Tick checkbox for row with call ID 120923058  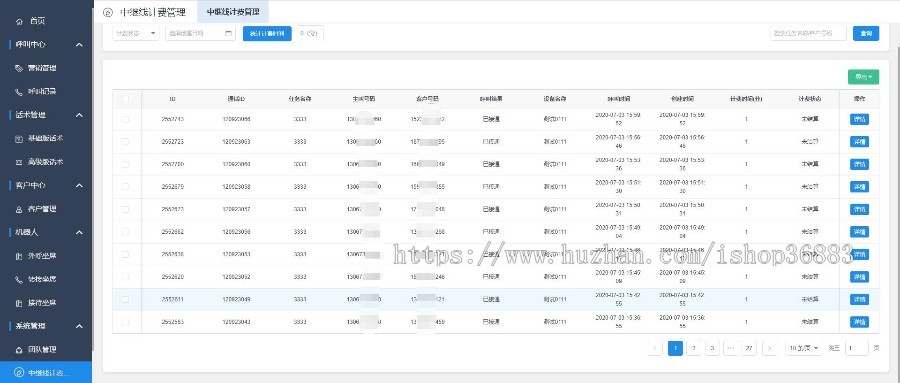pyautogui.click(x=125, y=187)
